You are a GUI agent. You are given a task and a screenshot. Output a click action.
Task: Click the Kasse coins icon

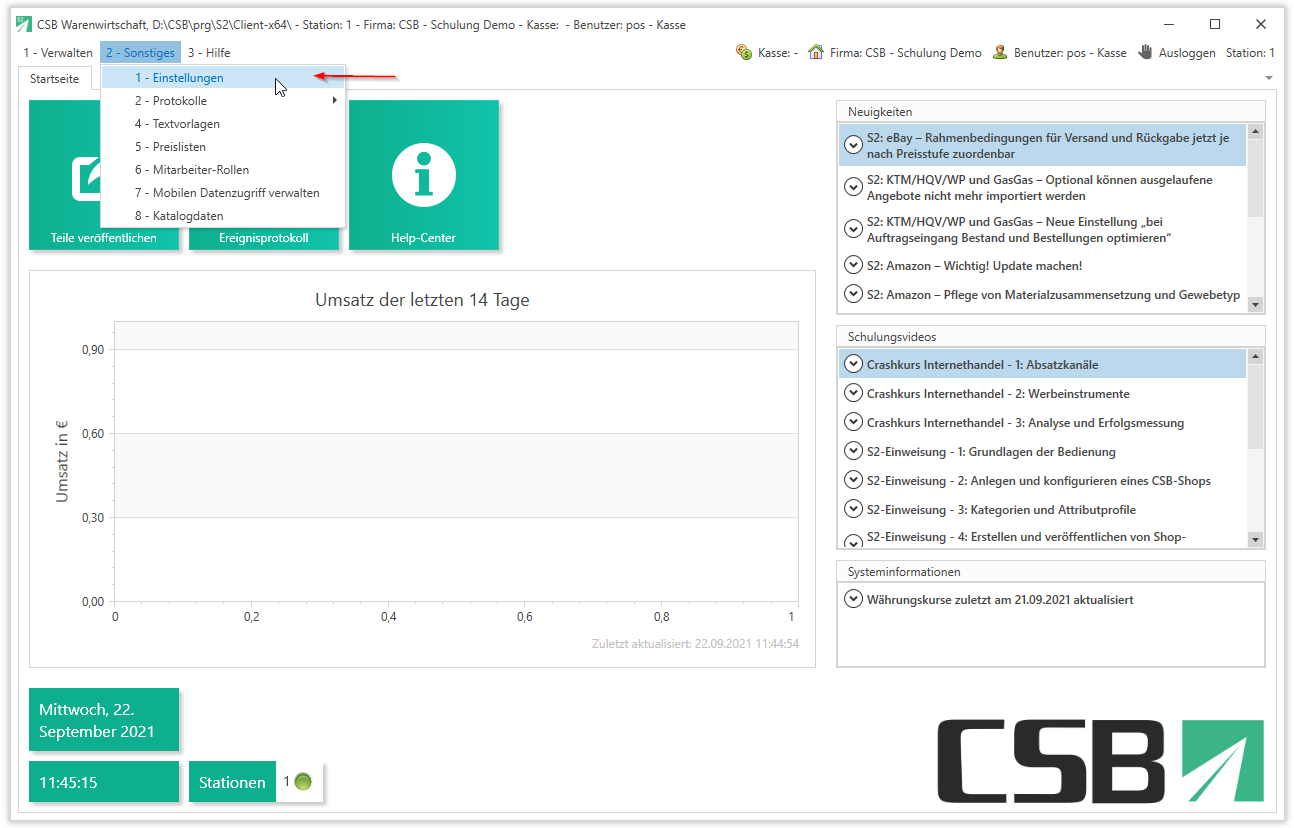(x=743, y=53)
